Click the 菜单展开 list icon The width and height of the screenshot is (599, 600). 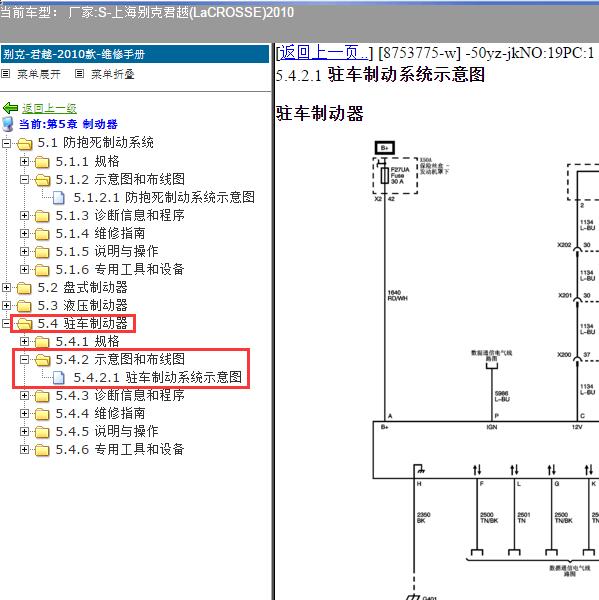click(x=5, y=73)
